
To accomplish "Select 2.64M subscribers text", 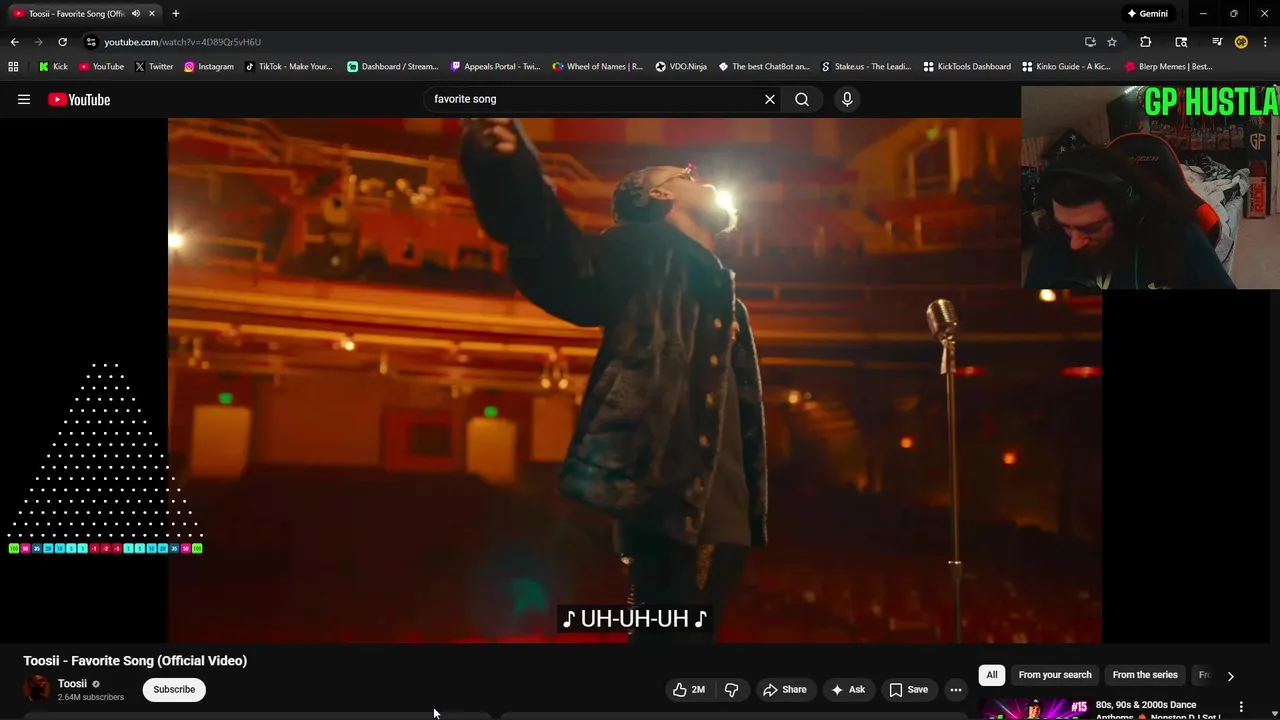I will 91,697.
